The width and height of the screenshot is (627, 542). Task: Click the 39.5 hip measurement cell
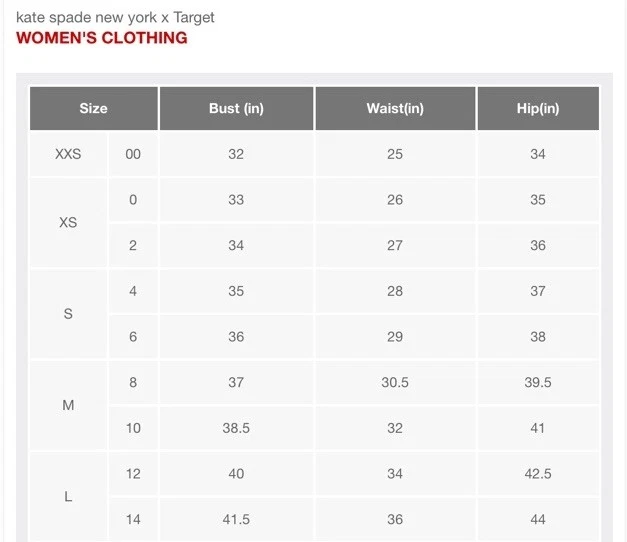(538, 382)
